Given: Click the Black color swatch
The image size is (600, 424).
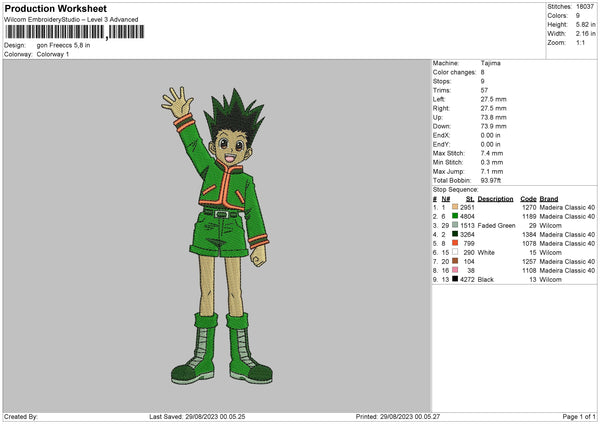Looking at the screenshot, I should pos(455,279).
